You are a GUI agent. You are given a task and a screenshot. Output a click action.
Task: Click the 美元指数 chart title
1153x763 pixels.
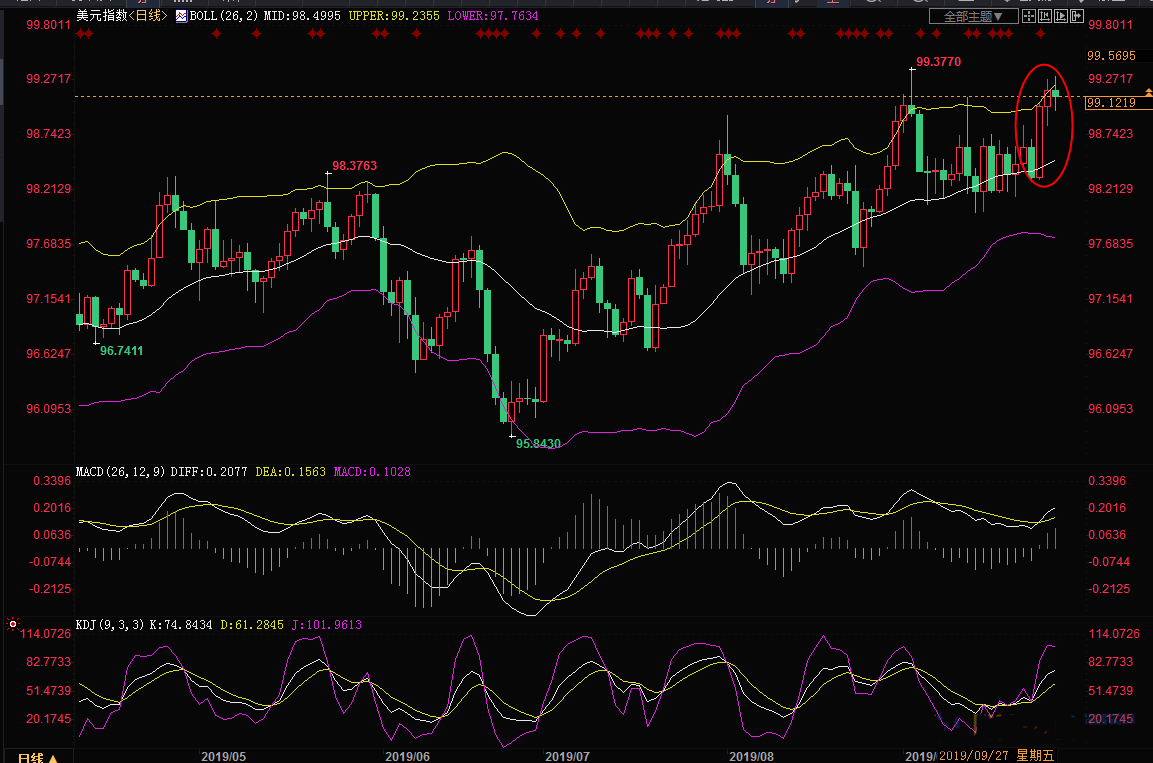100,17
